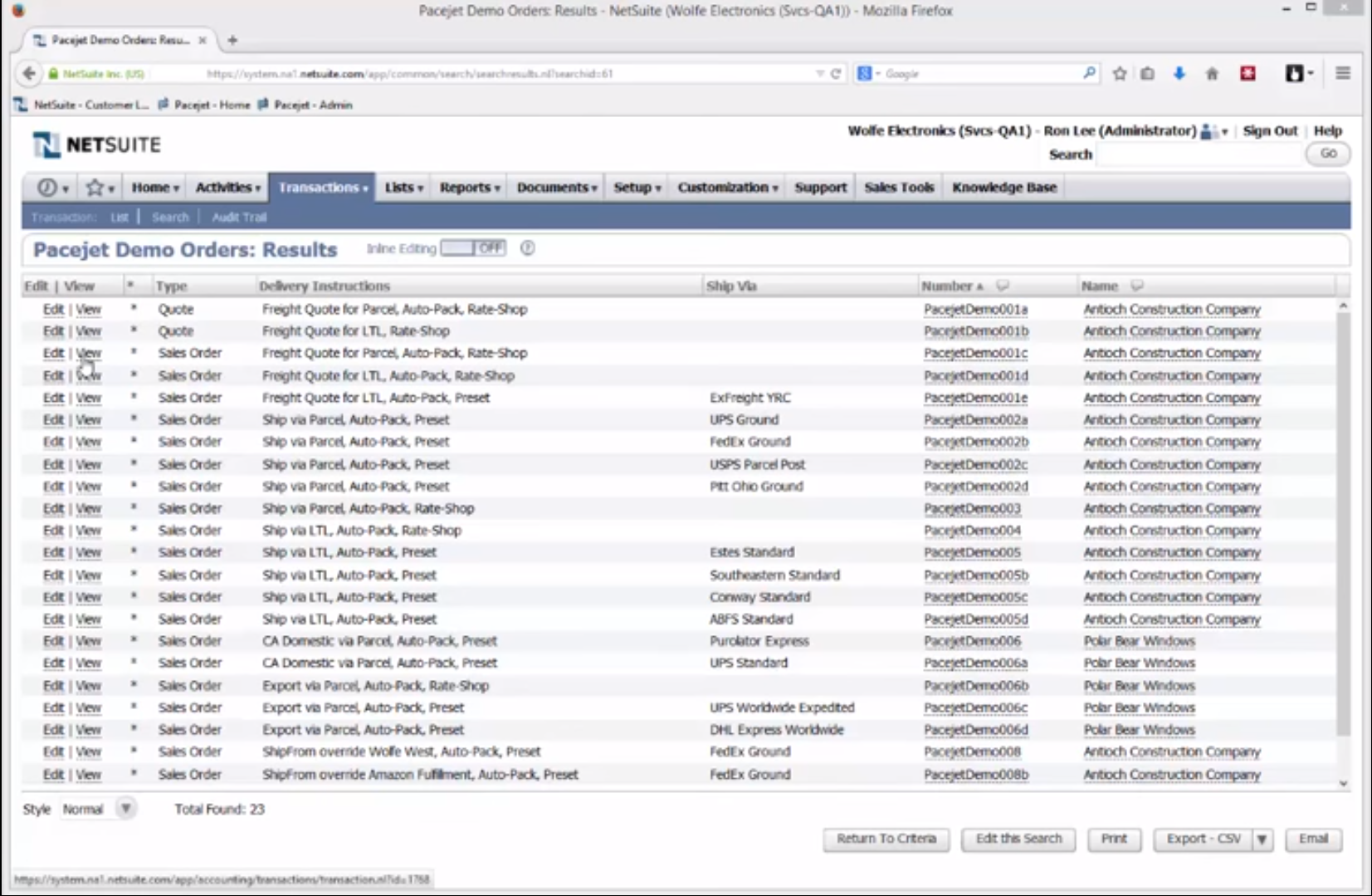Image resolution: width=1372 pixels, height=896 pixels.
Task: Toggle the Inline Editing switch
Action: point(473,248)
